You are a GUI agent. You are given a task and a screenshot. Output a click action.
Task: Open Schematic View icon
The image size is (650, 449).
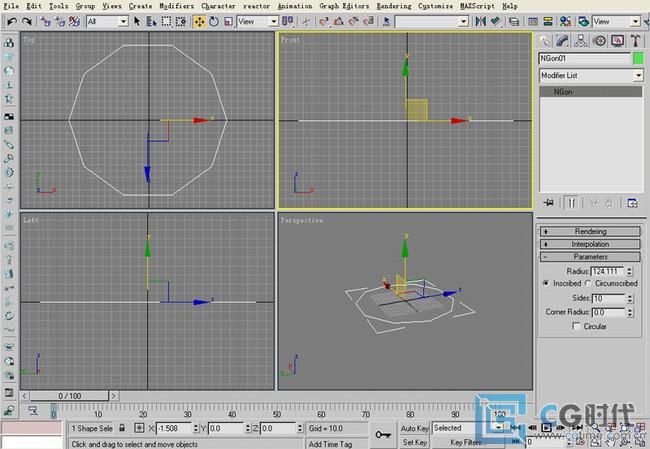(x=548, y=21)
